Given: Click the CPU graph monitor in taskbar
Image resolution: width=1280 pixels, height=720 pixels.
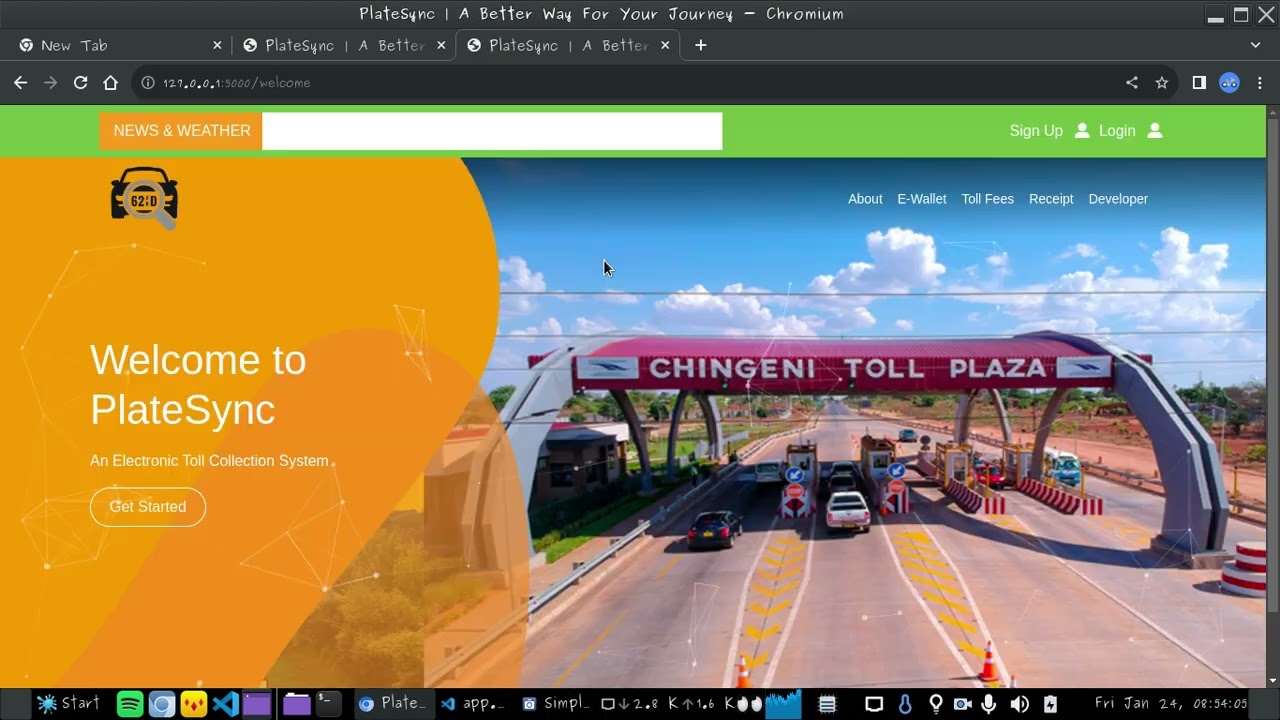Looking at the screenshot, I should pos(784,704).
